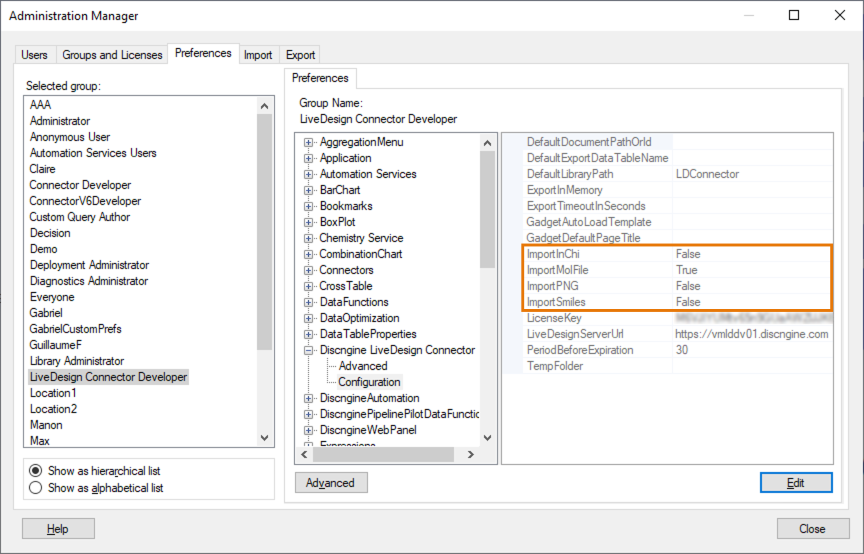Image resolution: width=864 pixels, height=554 pixels.
Task: Switch to the Users tab
Action: pyautogui.click(x=34, y=55)
